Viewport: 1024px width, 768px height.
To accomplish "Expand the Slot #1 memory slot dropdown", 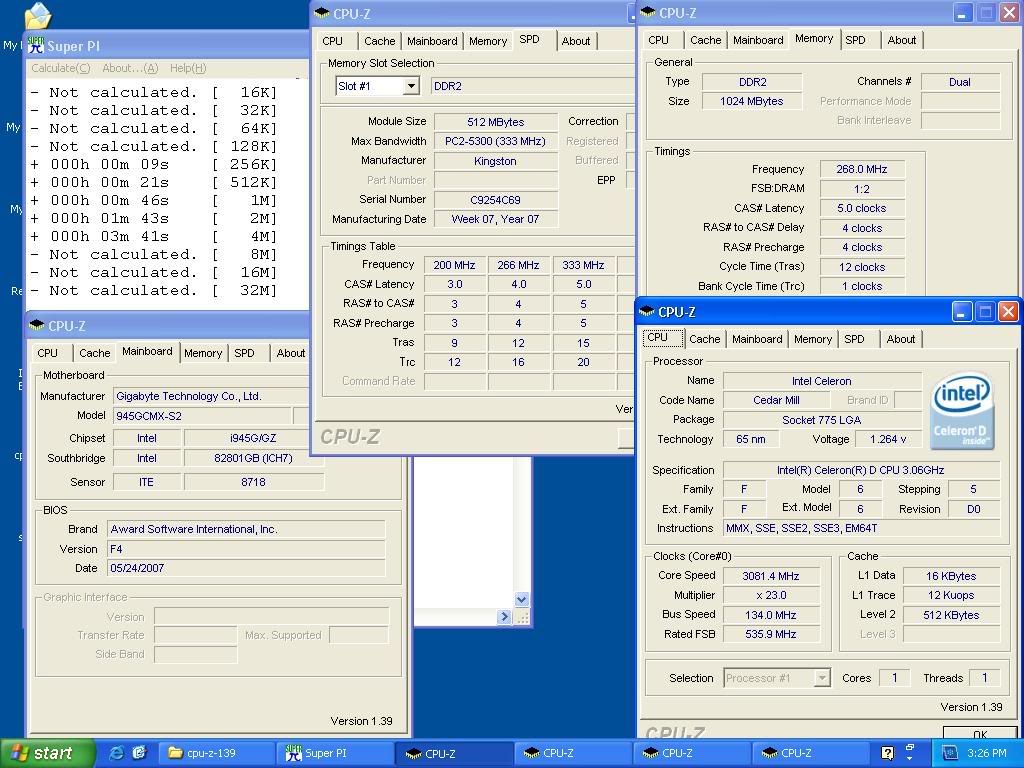I will click(410, 86).
